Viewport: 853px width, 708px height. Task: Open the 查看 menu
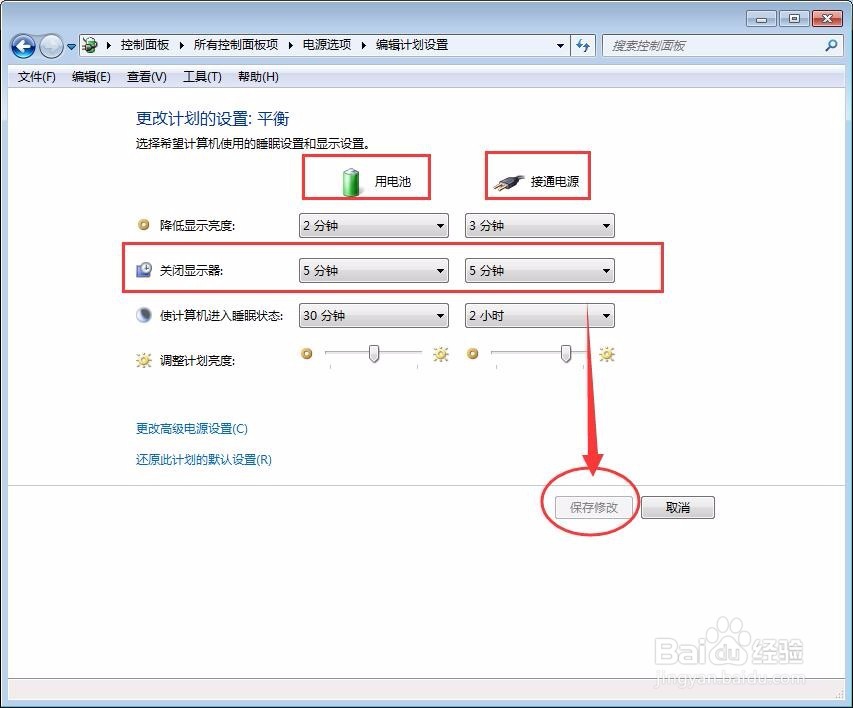click(x=146, y=76)
